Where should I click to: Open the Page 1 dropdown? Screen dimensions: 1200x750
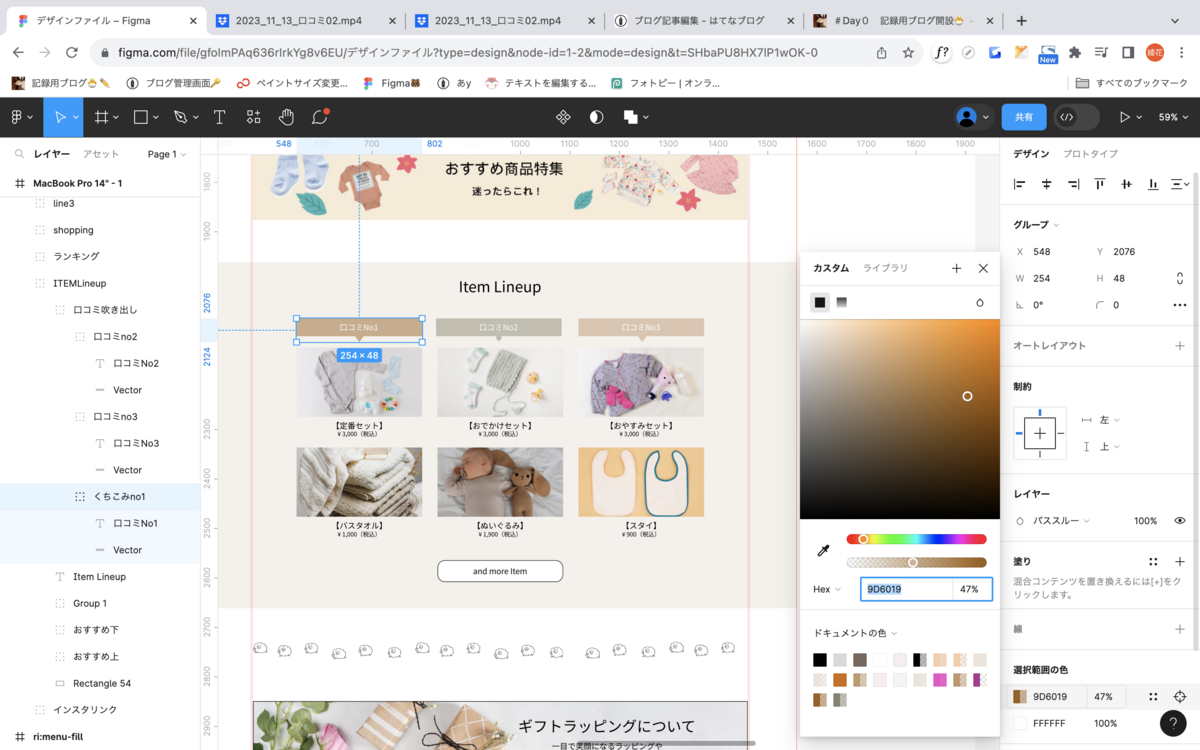tap(167, 154)
